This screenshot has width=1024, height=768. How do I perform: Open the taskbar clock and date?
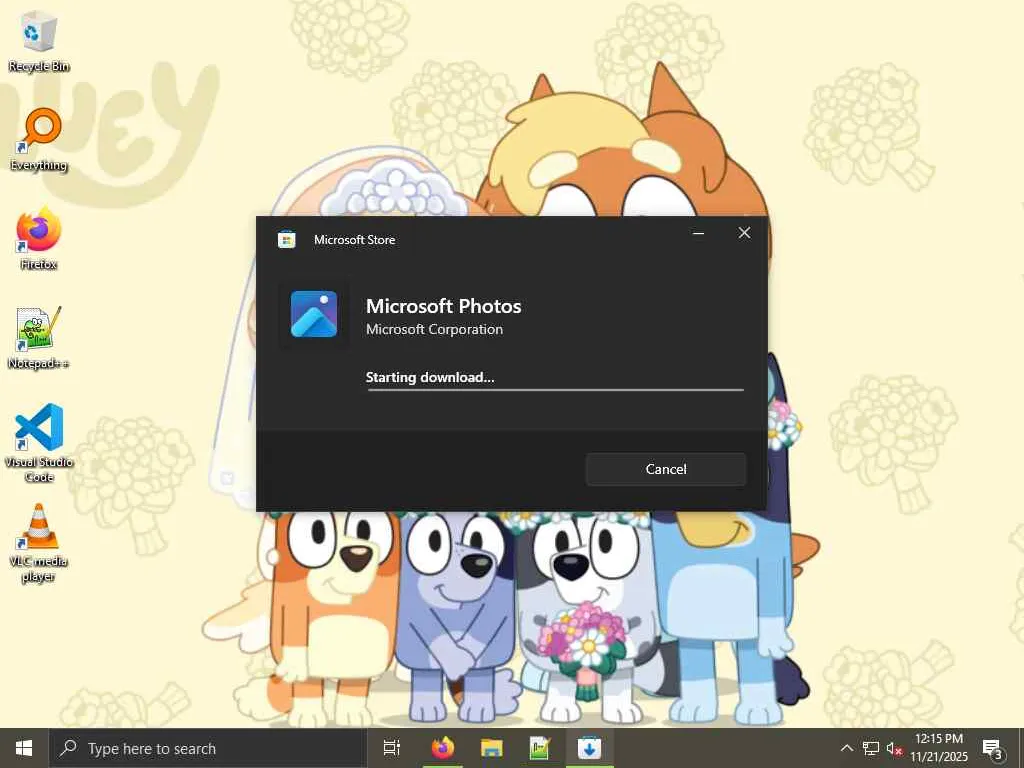click(939, 748)
